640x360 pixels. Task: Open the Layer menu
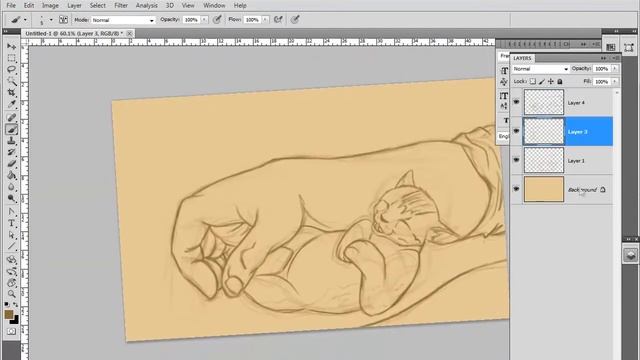coord(74,5)
